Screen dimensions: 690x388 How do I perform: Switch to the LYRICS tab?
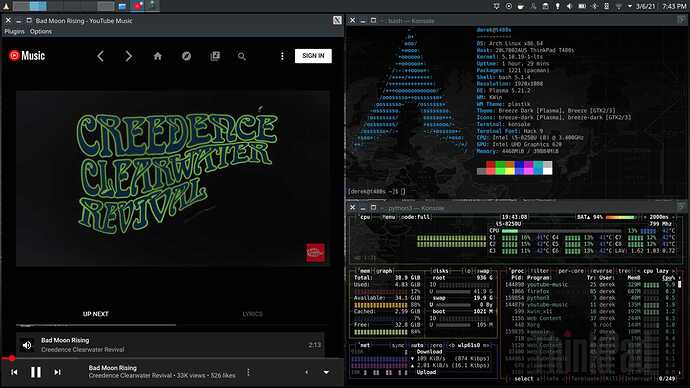(x=253, y=314)
